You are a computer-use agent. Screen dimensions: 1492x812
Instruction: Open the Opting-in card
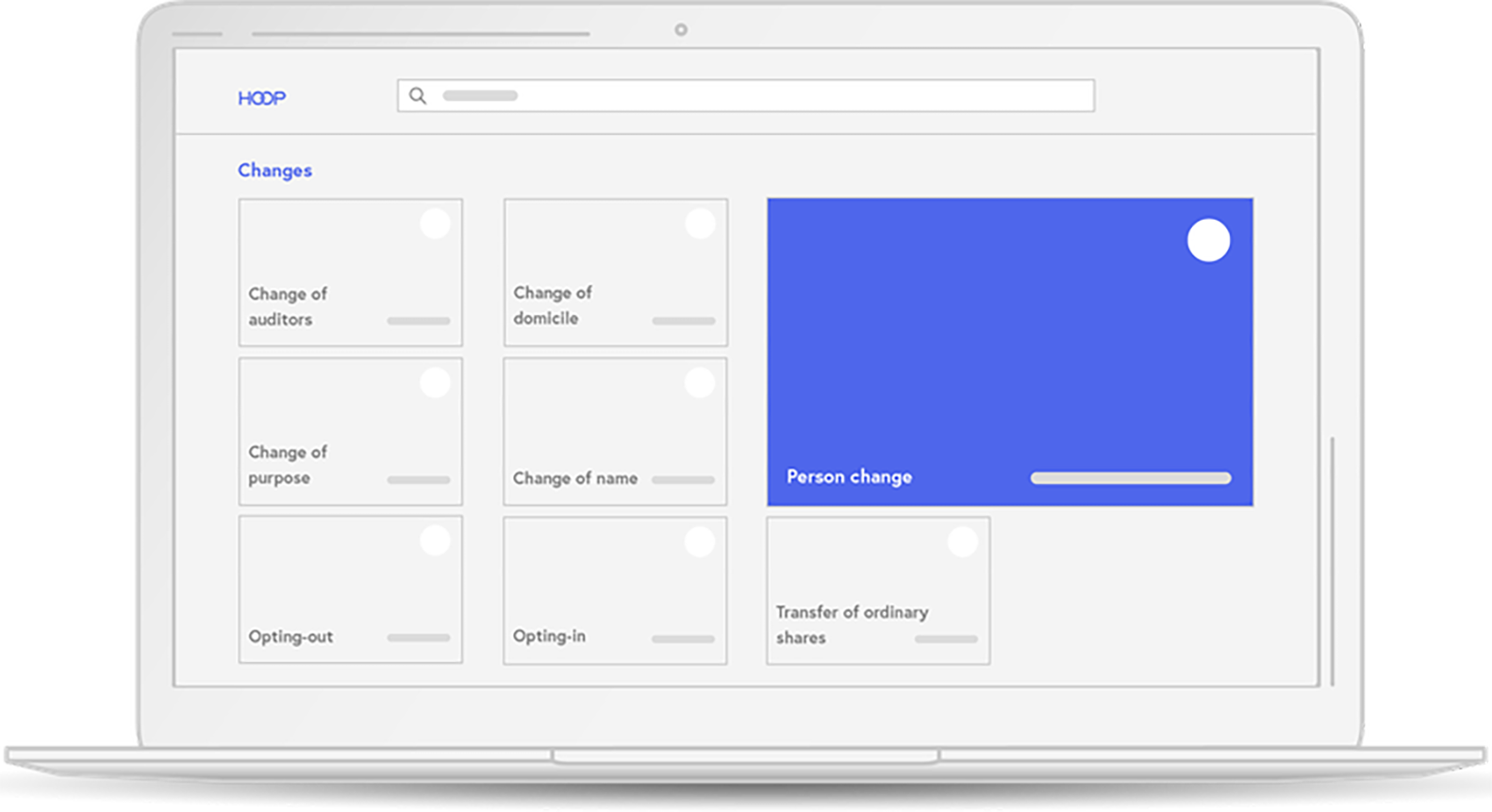point(616,589)
